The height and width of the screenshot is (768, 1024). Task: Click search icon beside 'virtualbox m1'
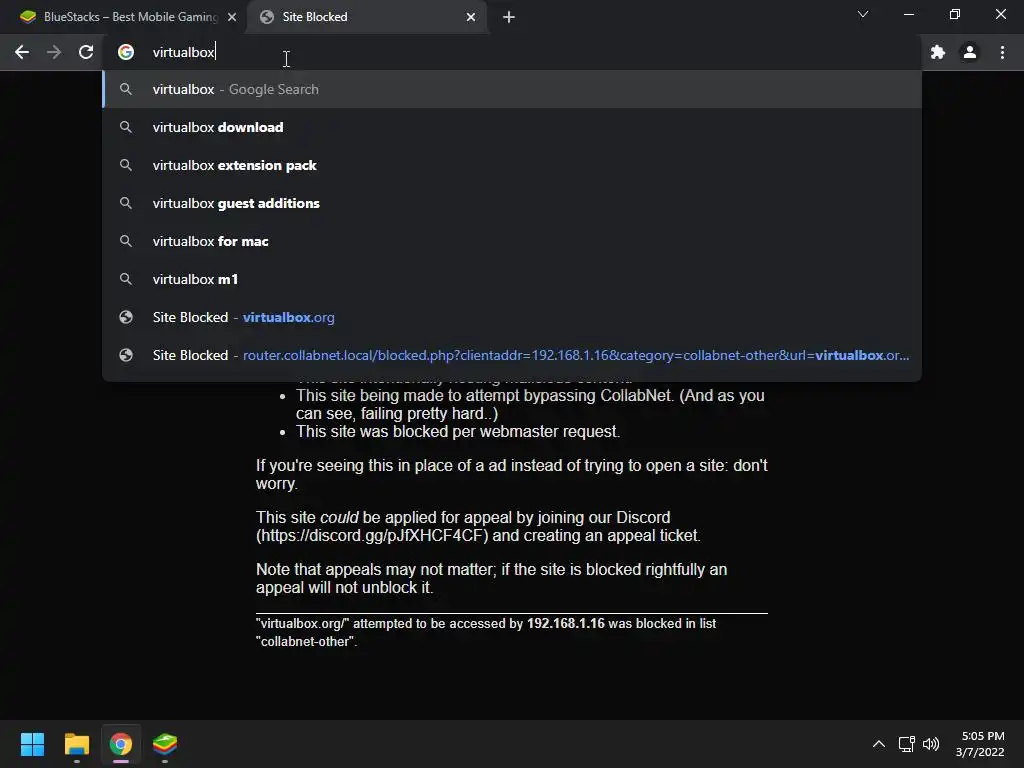[126, 279]
